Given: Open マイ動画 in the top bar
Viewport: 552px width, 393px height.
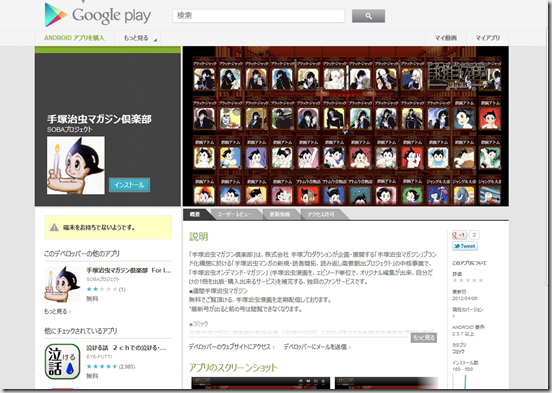Looking at the screenshot, I should 446,38.
